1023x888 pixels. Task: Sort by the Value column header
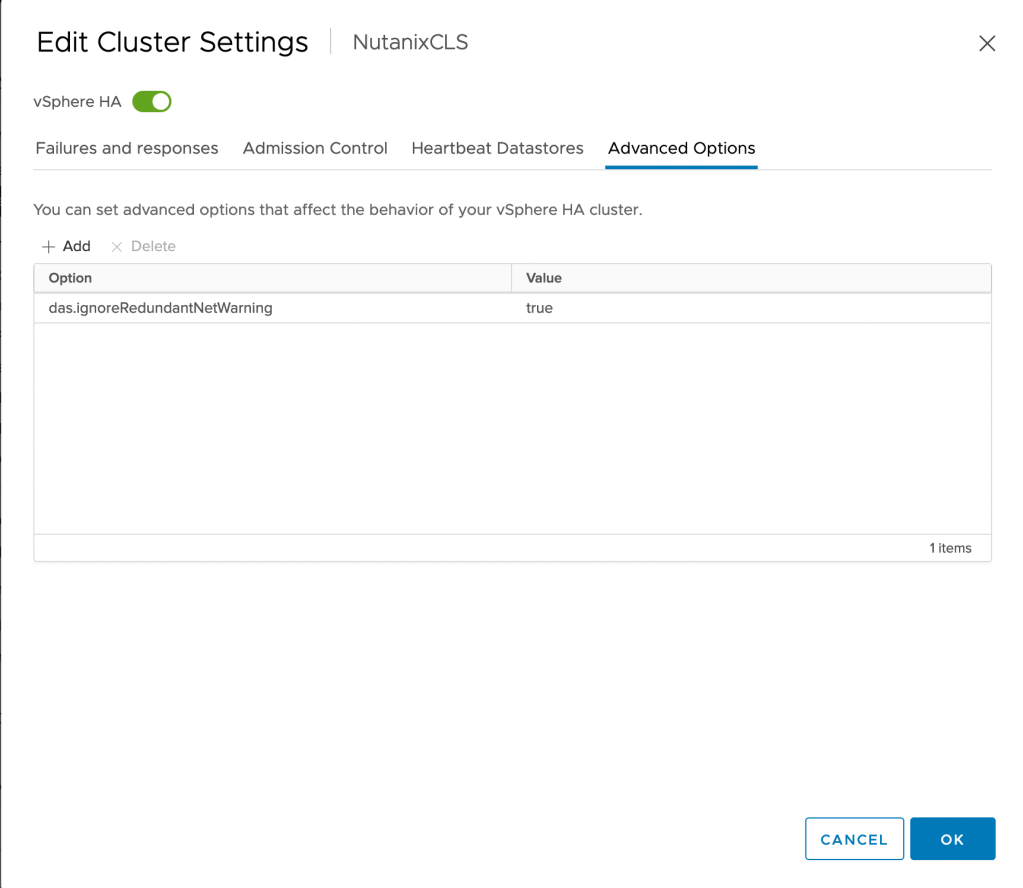[x=544, y=278]
